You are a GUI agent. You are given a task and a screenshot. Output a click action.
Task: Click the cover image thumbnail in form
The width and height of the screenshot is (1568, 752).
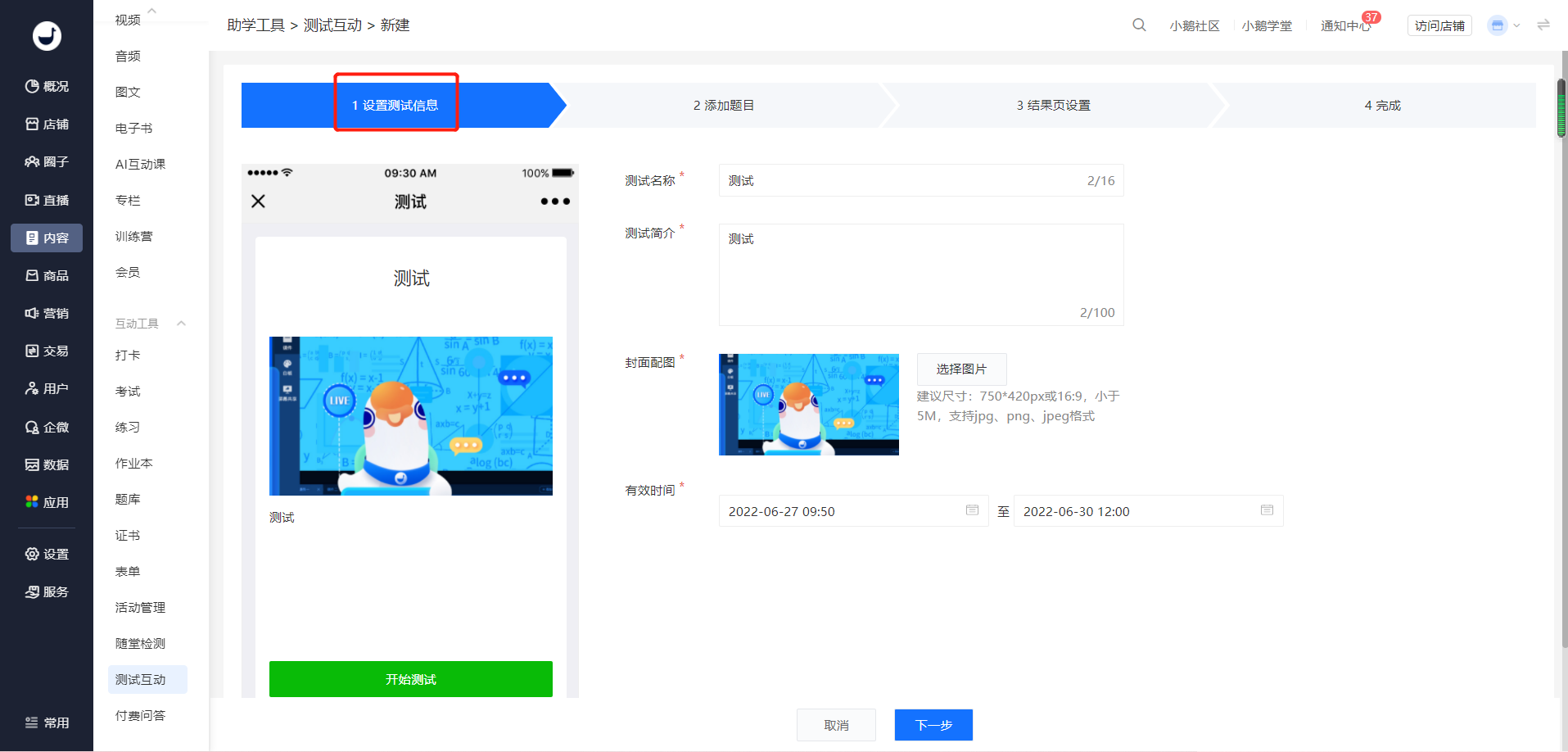point(808,405)
